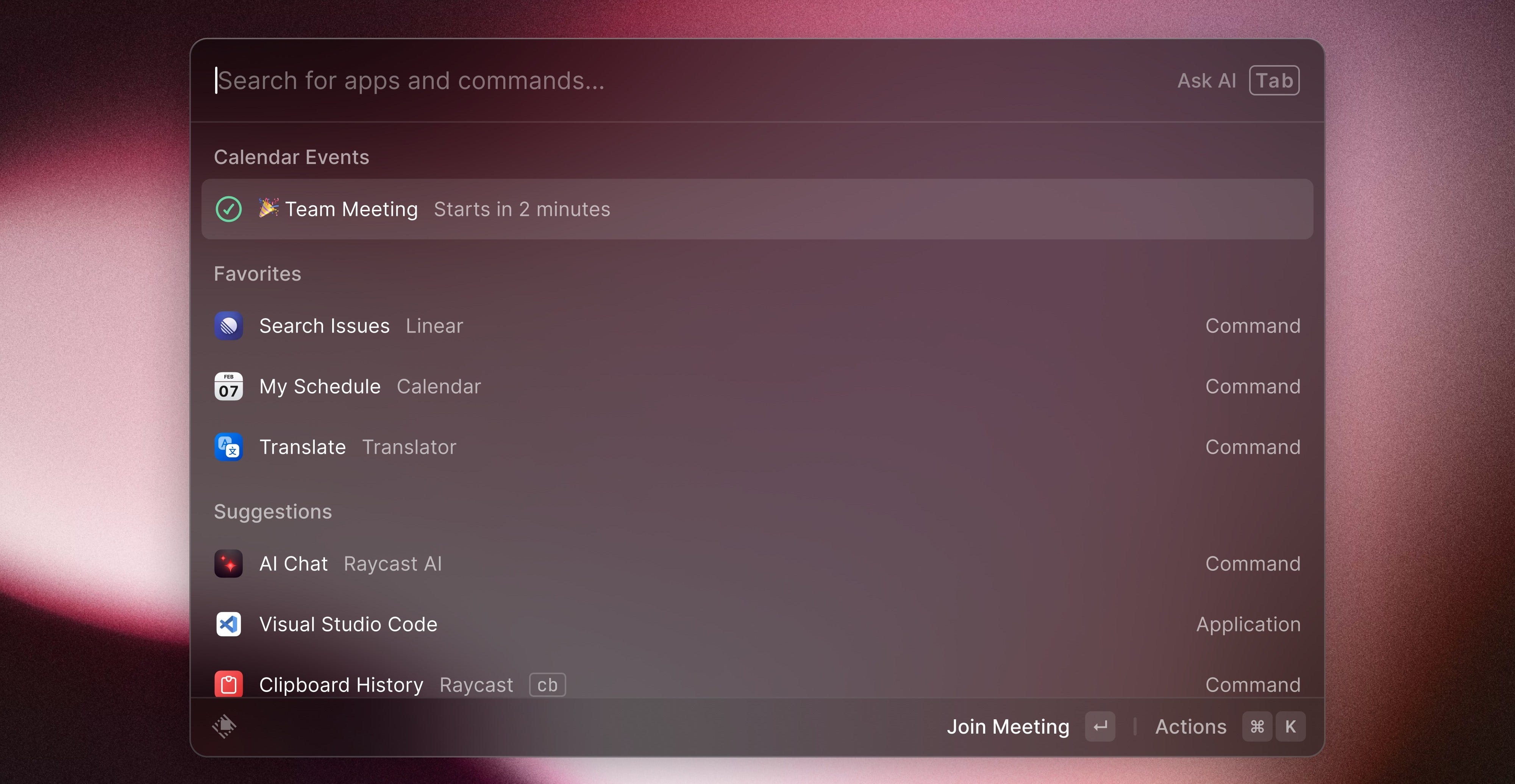Click the Feb 07 calendar icon
Screen dimensions: 1515x784
[x=228, y=386]
